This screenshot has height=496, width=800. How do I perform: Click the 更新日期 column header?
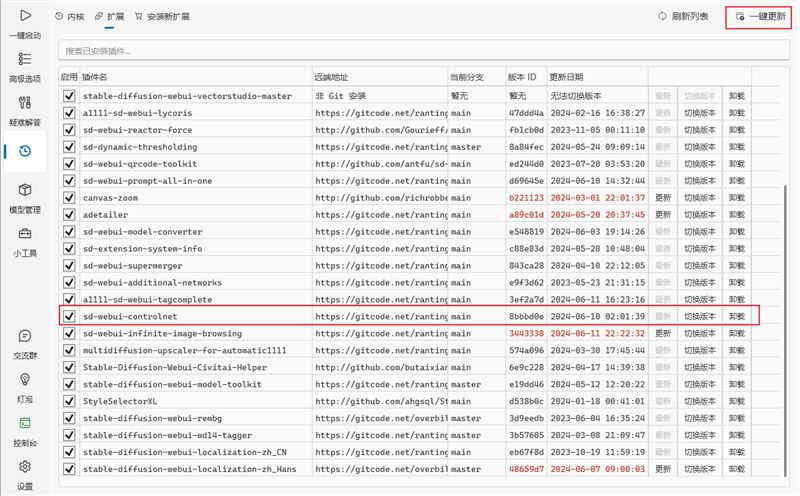[566, 77]
